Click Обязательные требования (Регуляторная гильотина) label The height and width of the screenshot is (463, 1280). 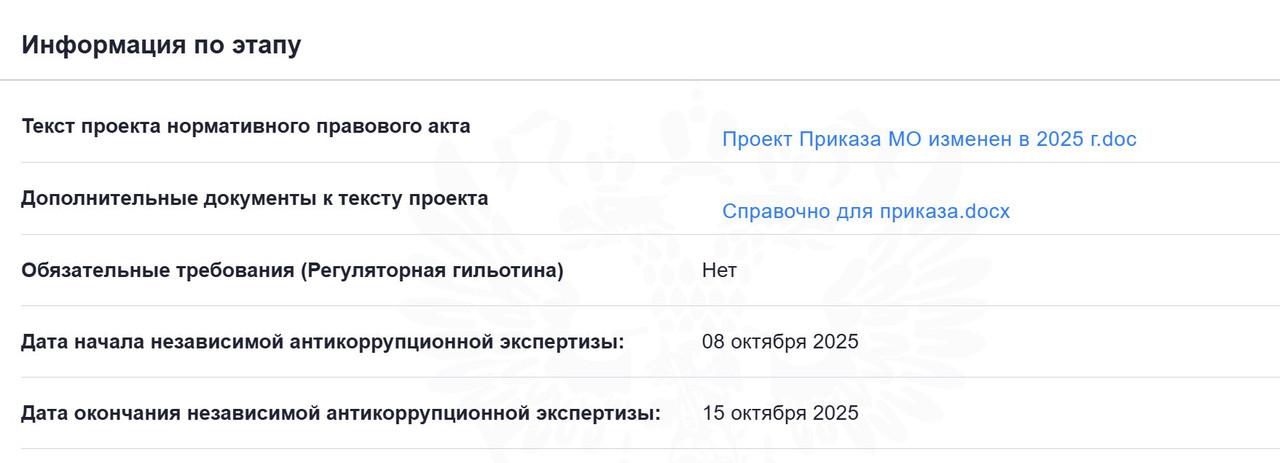click(291, 270)
